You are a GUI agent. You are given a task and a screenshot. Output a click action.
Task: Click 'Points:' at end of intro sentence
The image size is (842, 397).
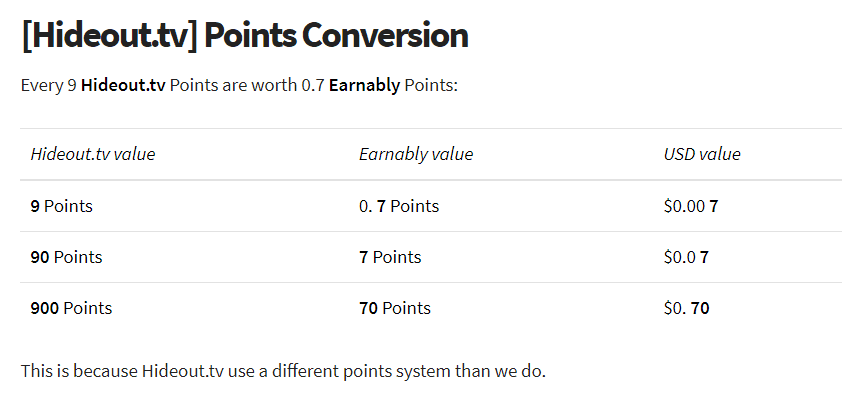pos(431,85)
